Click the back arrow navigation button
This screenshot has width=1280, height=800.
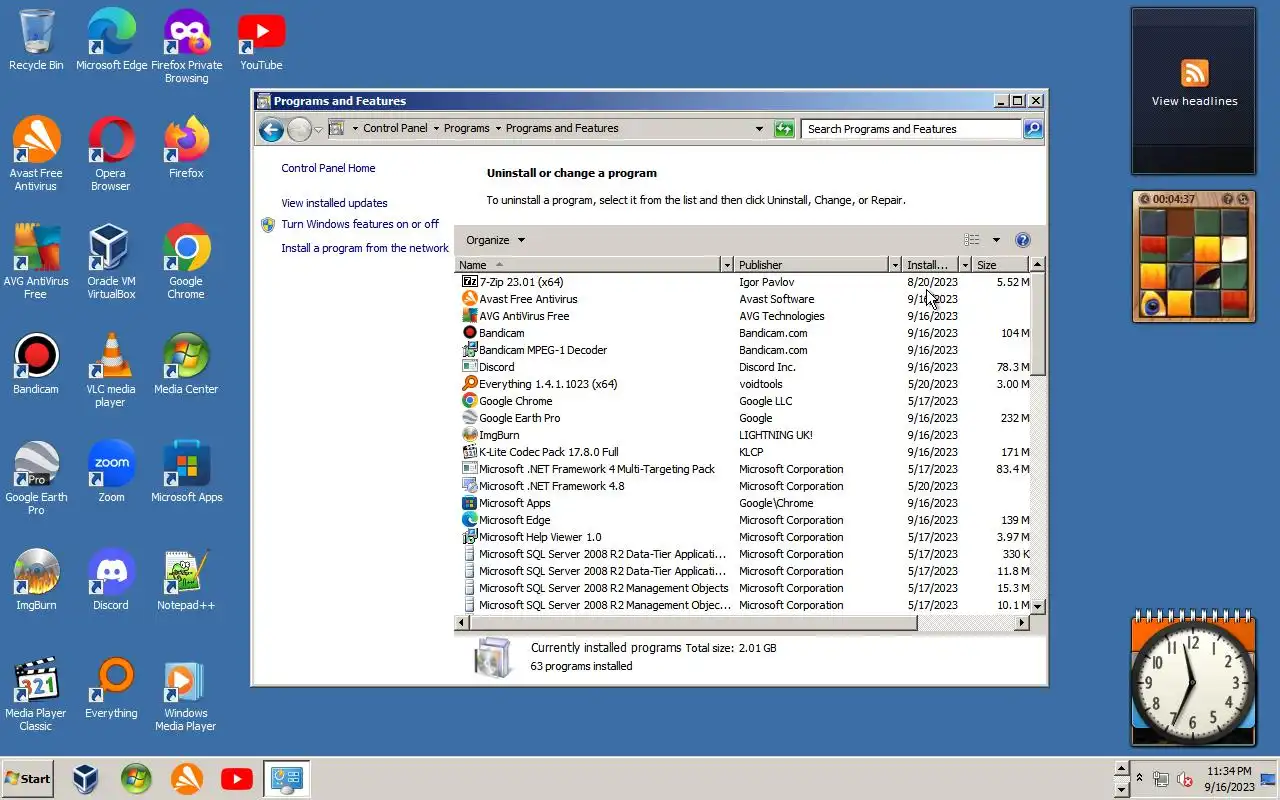pos(271,129)
